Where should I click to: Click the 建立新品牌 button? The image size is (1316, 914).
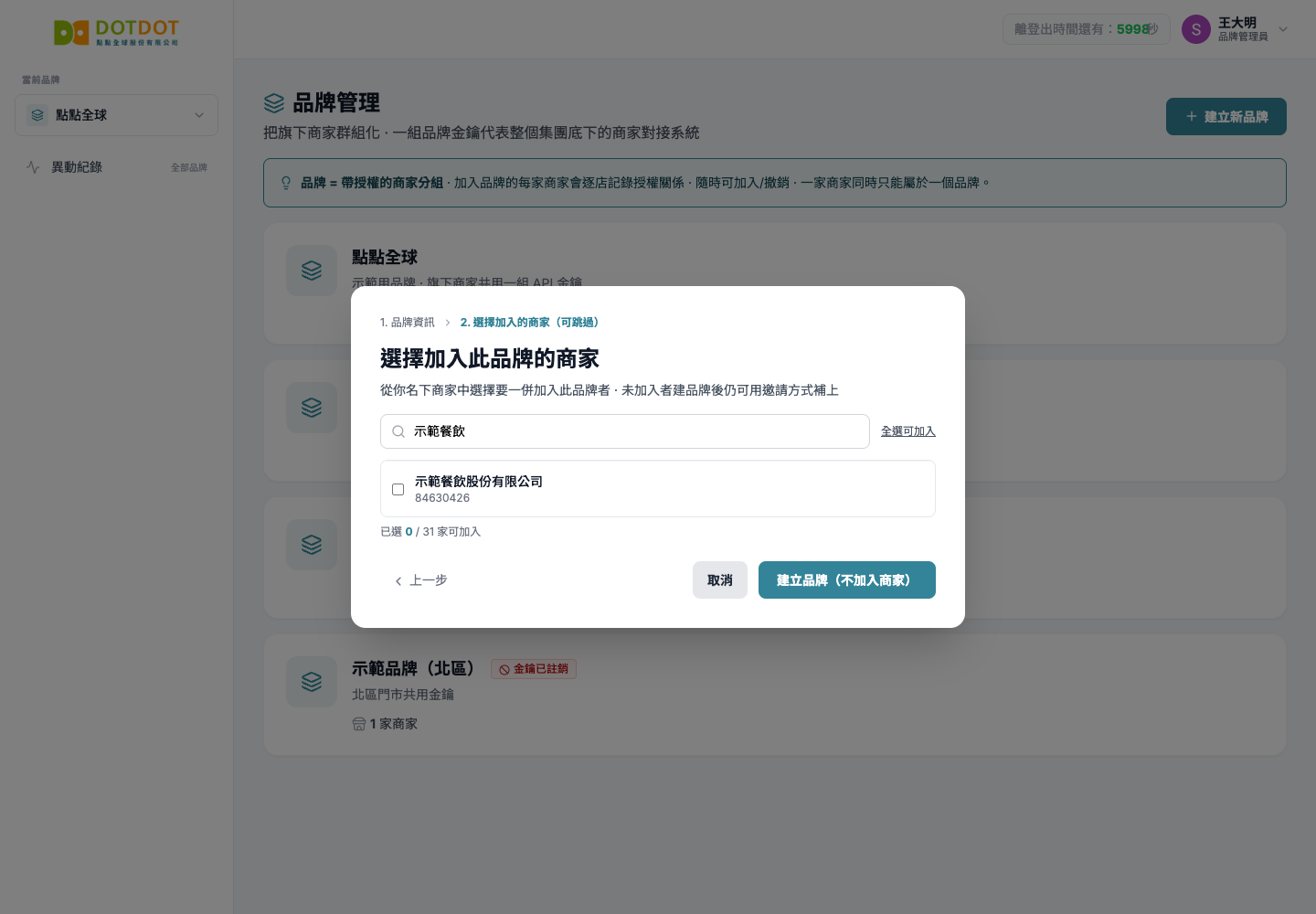pyautogui.click(x=1226, y=117)
